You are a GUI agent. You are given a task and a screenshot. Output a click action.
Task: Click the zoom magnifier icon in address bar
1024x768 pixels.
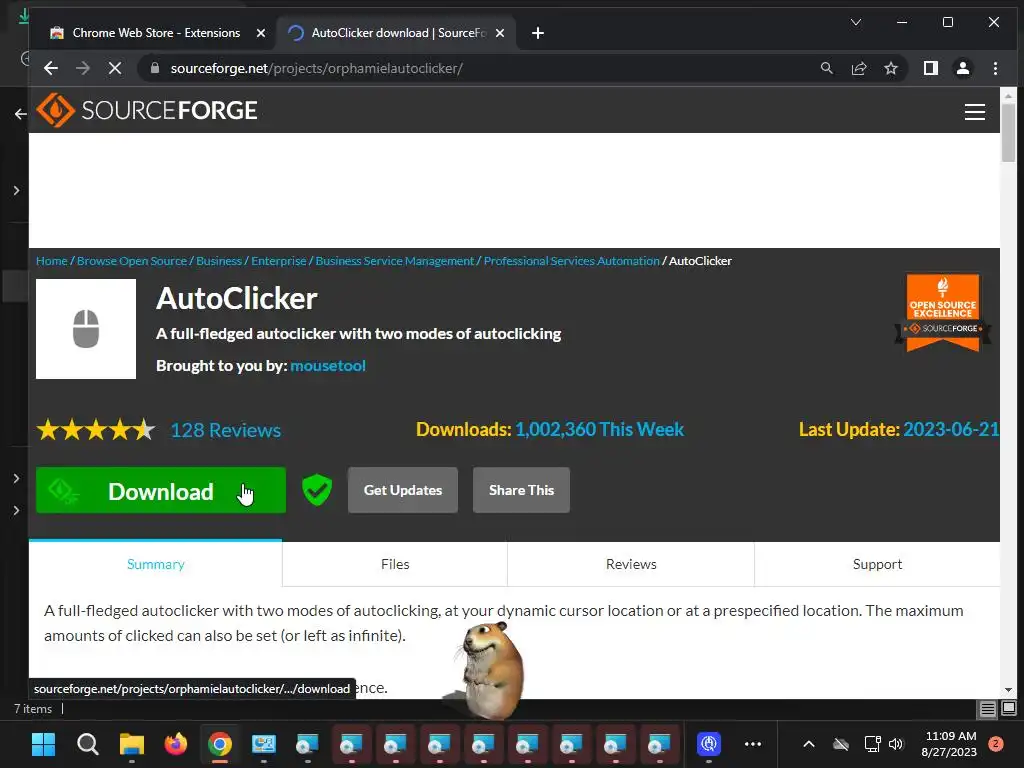pos(826,68)
